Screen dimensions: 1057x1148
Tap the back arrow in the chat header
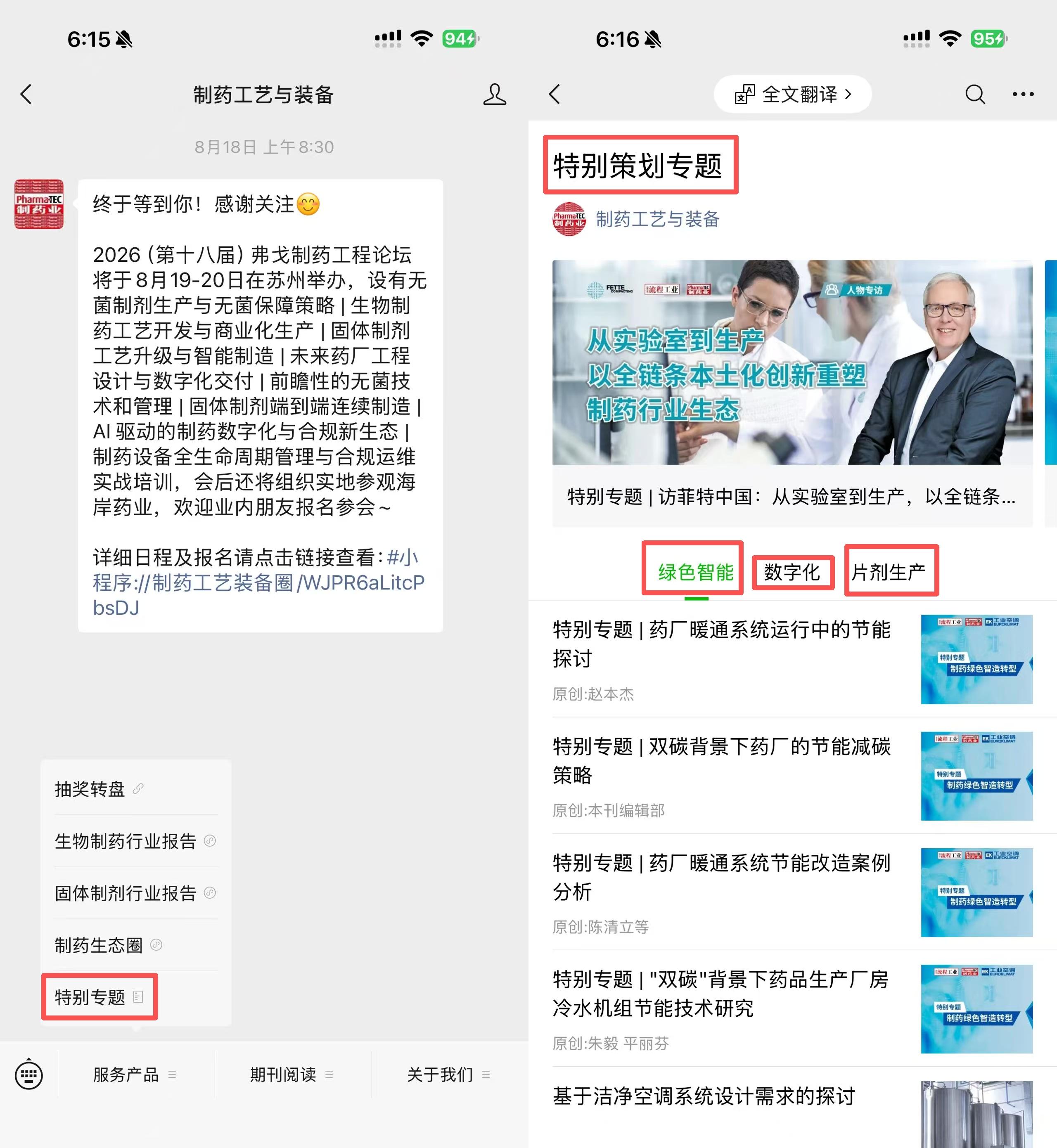tap(26, 95)
